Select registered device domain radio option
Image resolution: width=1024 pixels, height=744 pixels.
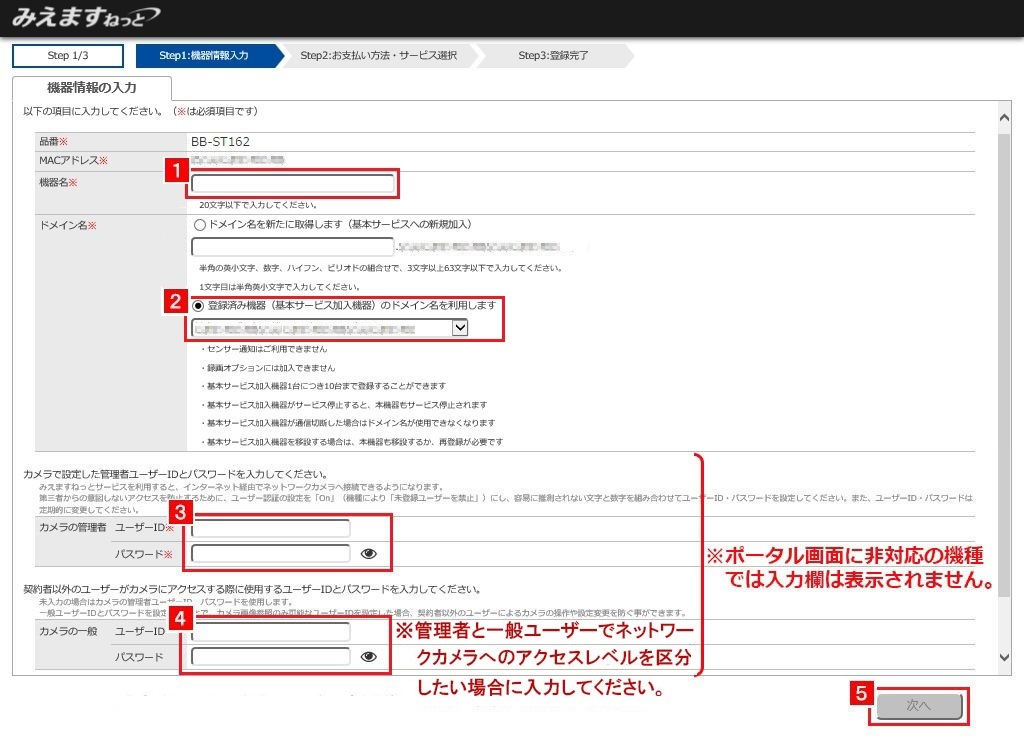point(200,305)
